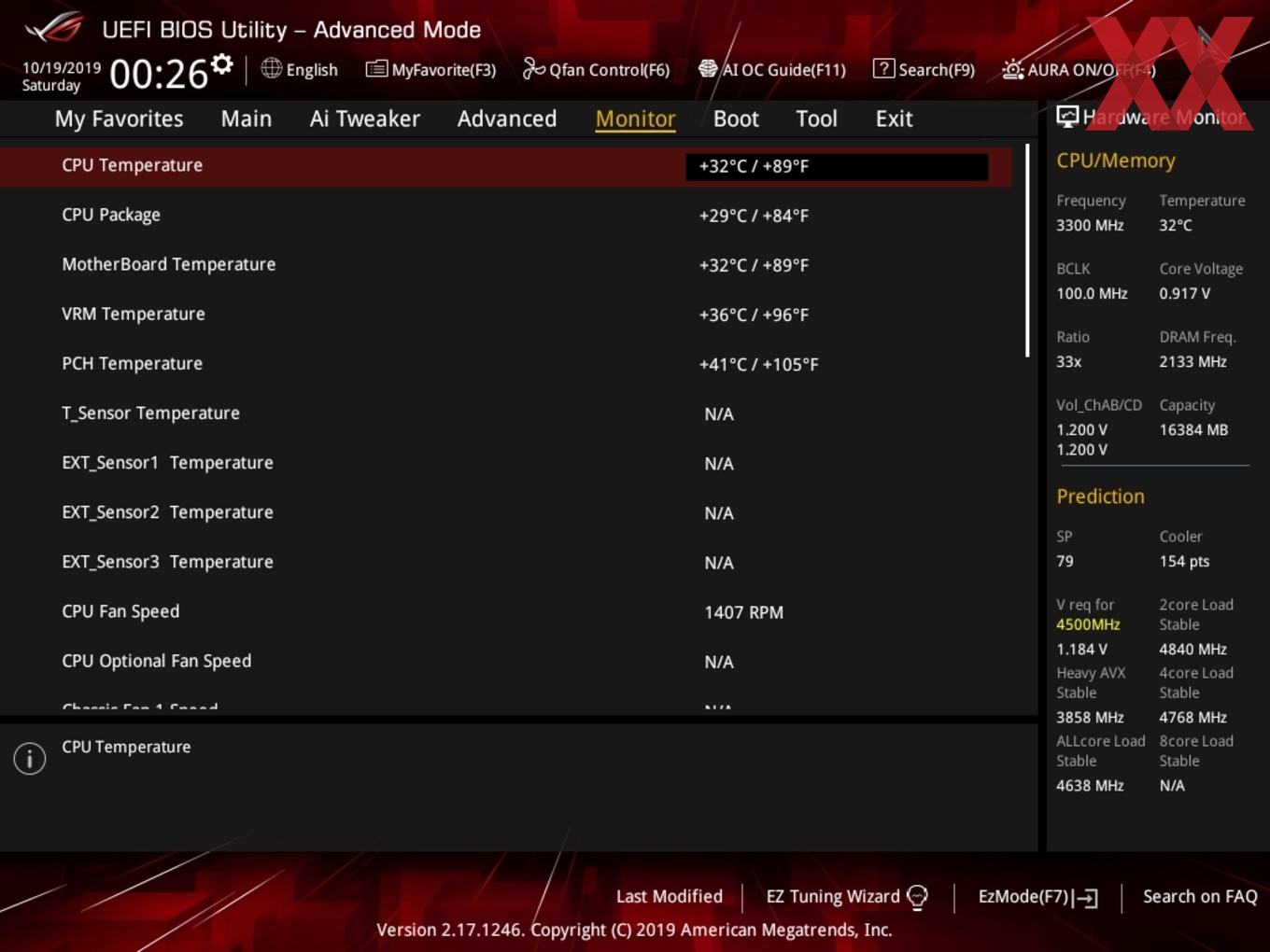
Task: Select MotherBoard Temperature row
Action: click(x=505, y=264)
